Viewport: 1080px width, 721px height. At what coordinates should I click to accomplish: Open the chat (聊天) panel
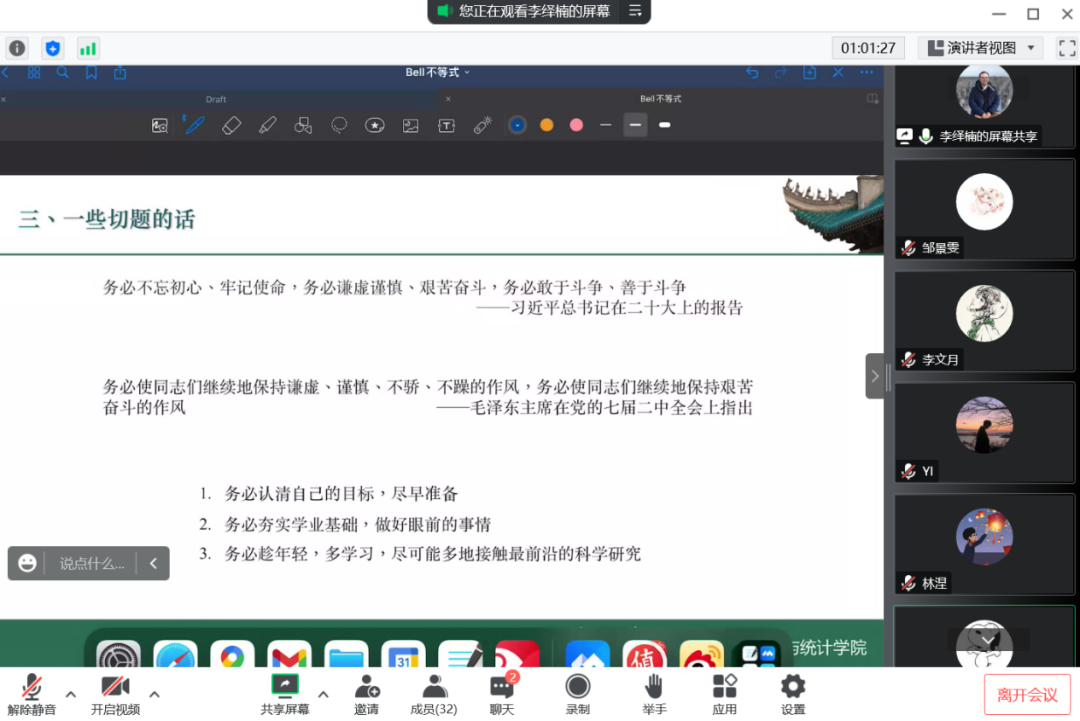click(502, 687)
